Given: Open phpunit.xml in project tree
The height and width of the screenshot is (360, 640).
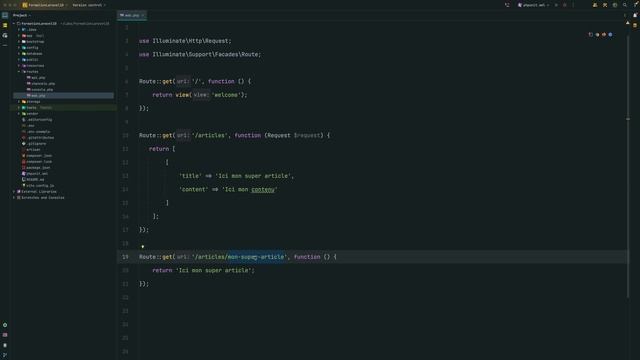Looking at the screenshot, I should [x=35, y=173].
